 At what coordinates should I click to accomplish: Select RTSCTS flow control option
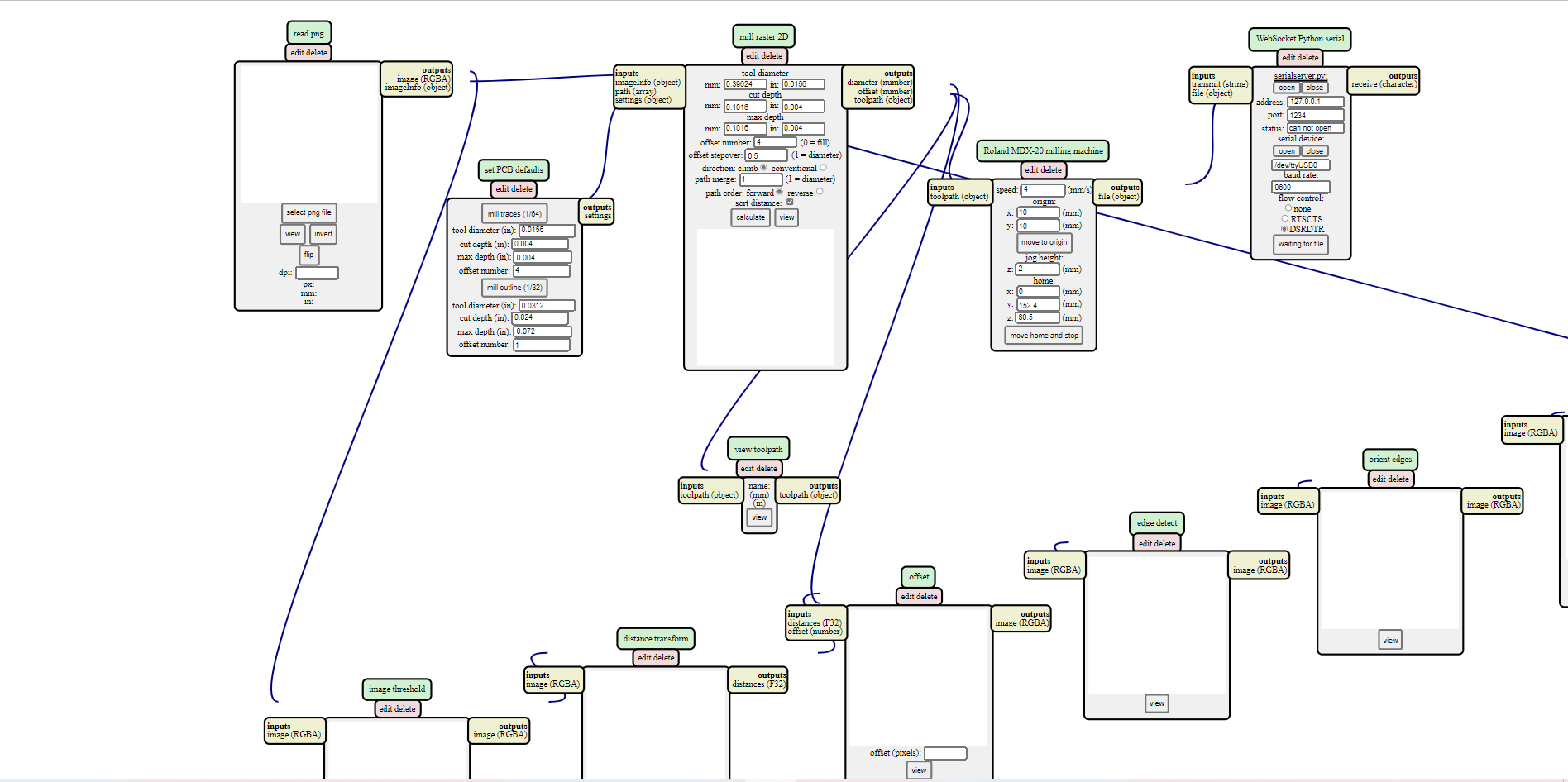pyautogui.click(x=1284, y=219)
